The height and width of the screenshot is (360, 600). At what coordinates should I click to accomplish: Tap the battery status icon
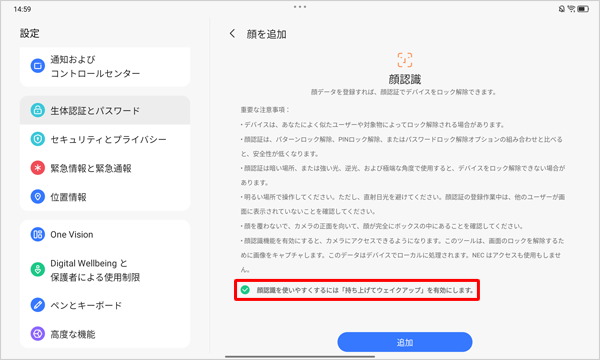tap(583, 9)
